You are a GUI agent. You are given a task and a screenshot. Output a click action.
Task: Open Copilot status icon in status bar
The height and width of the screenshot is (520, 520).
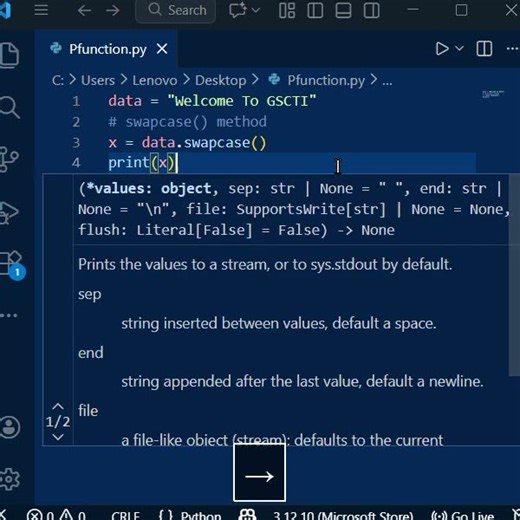tap(247, 515)
